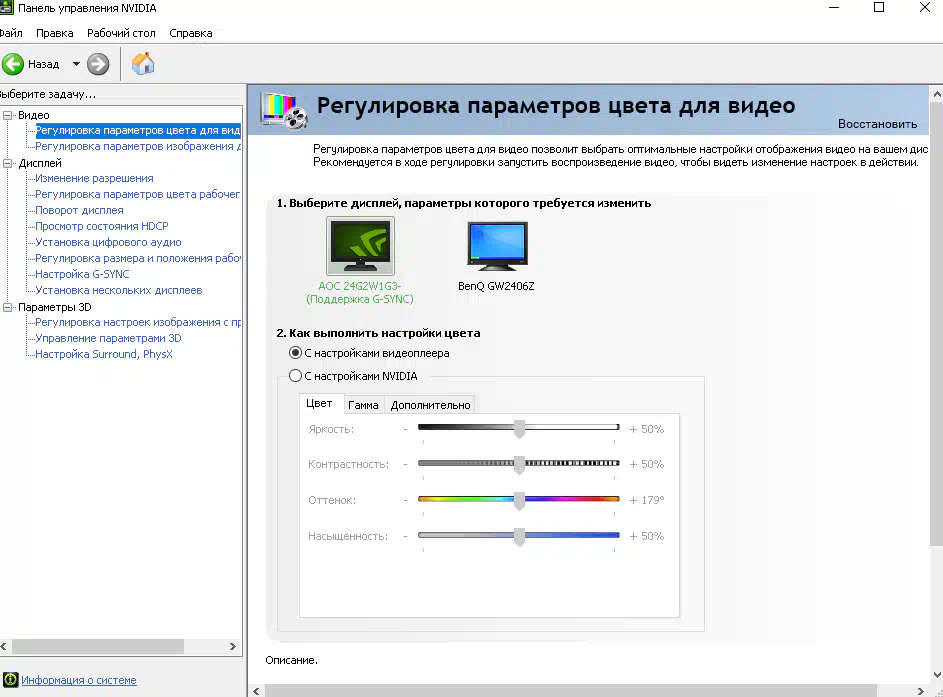The height and width of the screenshot is (697, 943).
Task: Switch to the 'Дополнительно' tab
Action: point(431,405)
